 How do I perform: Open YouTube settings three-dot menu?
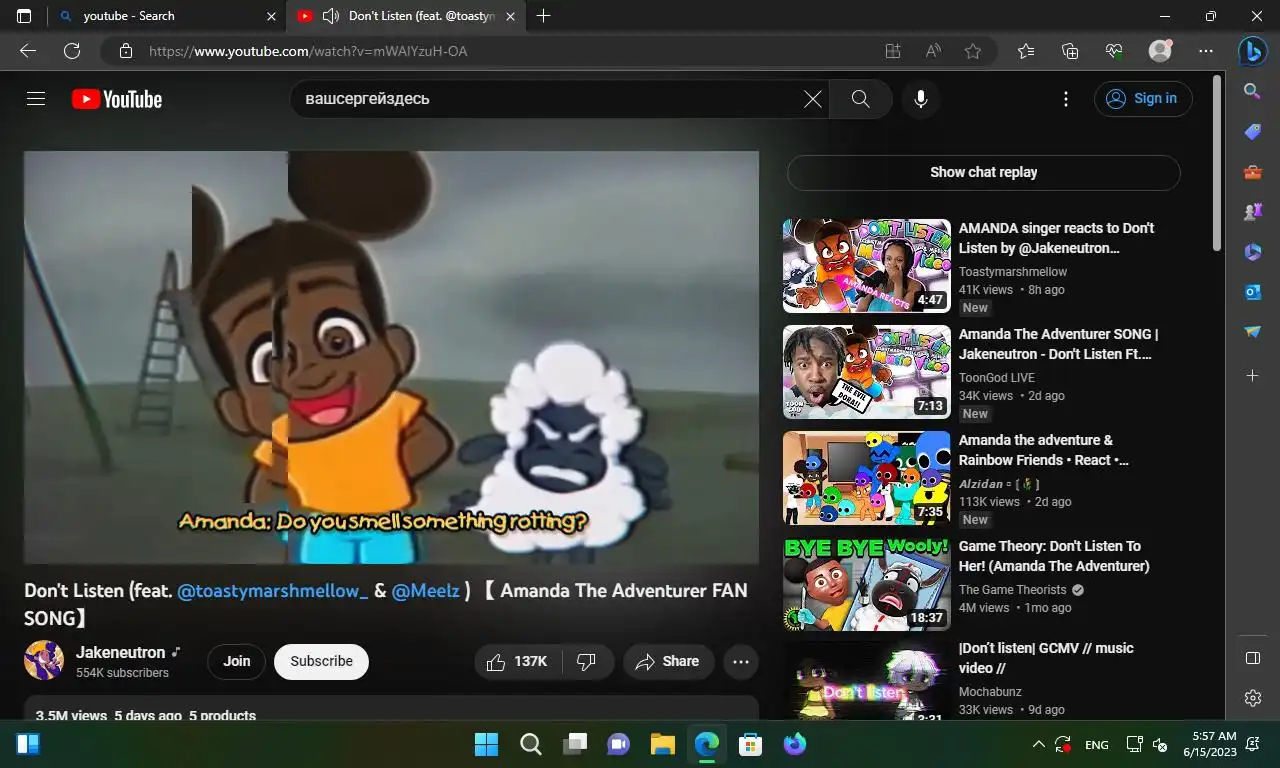coord(1066,99)
